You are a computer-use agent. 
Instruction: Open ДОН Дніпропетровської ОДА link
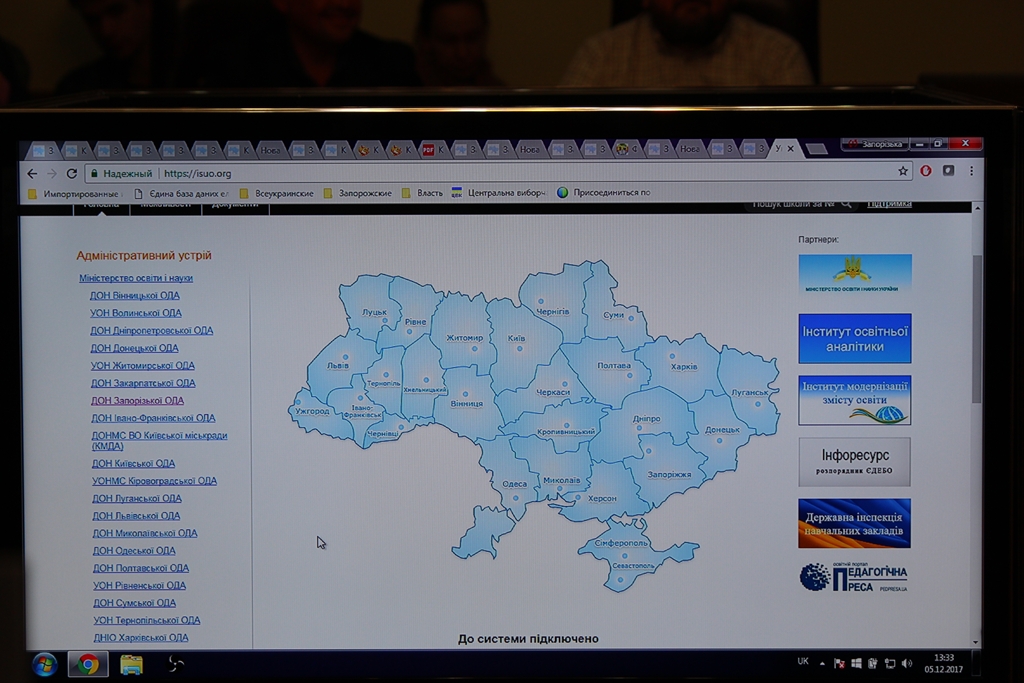pos(152,331)
